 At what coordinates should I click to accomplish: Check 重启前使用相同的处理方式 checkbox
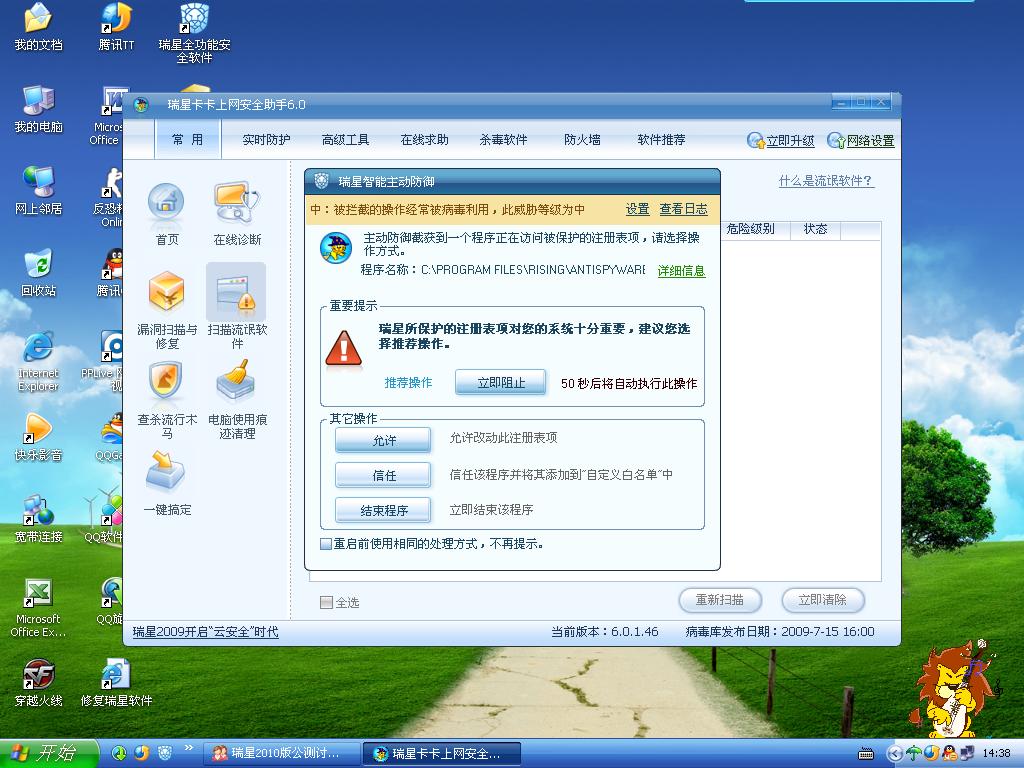[x=326, y=544]
